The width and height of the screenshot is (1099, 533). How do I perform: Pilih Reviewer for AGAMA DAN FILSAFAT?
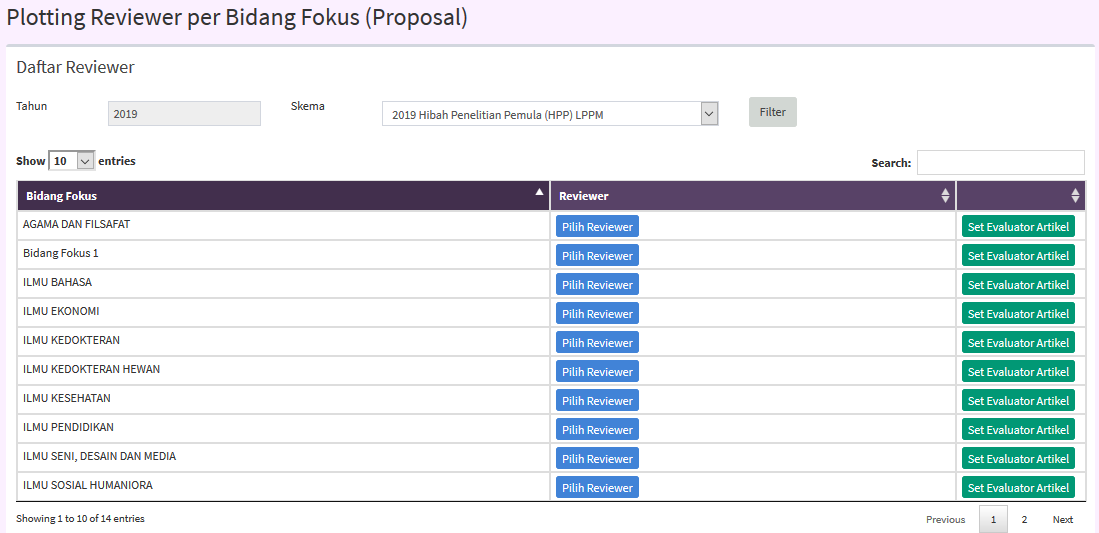coord(597,227)
